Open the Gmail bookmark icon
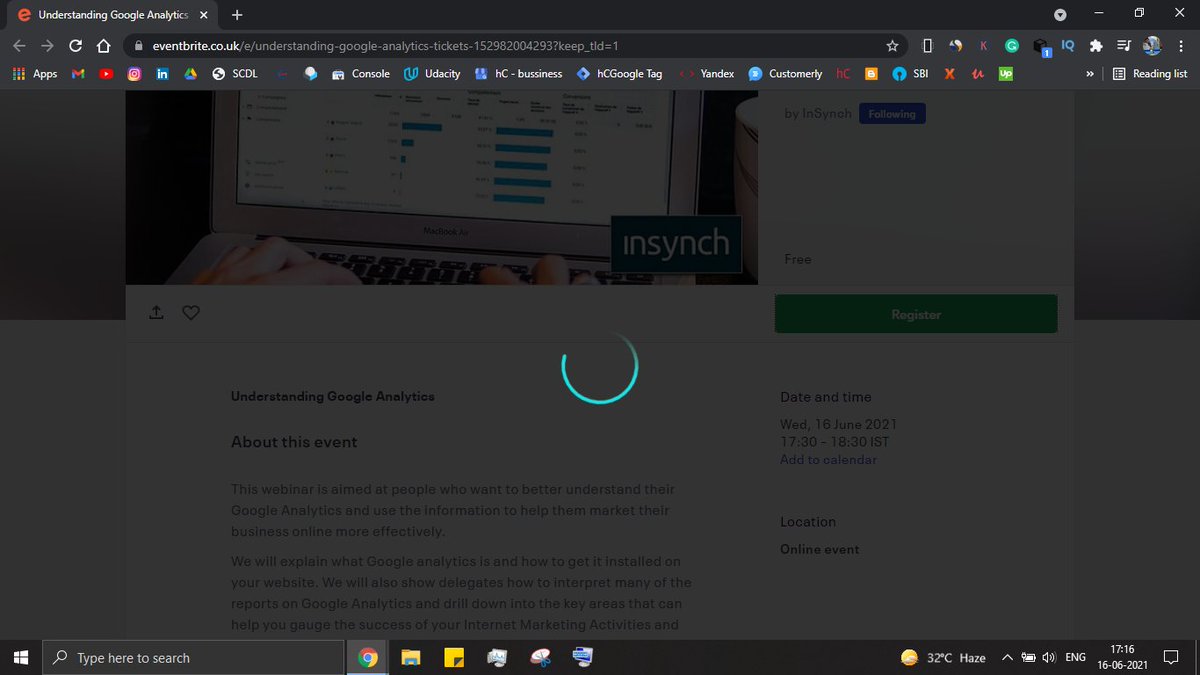 [78, 74]
